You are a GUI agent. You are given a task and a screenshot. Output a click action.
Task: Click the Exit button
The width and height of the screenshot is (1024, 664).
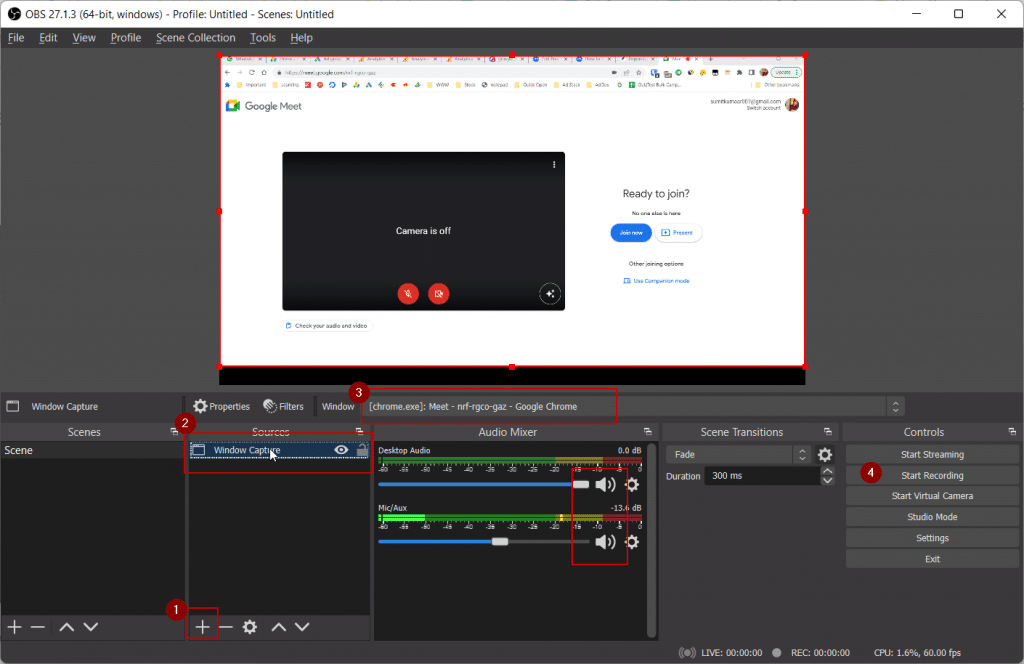click(x=932, y=559)
